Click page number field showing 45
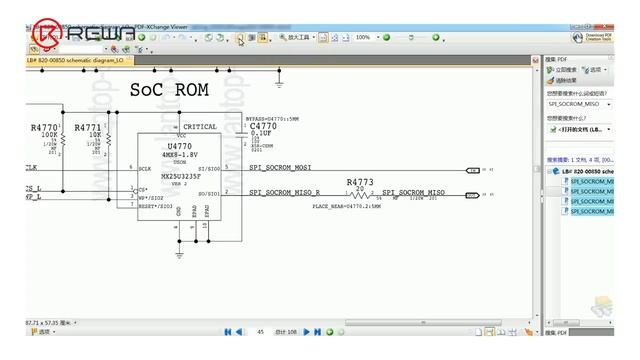 coord(260,332)
